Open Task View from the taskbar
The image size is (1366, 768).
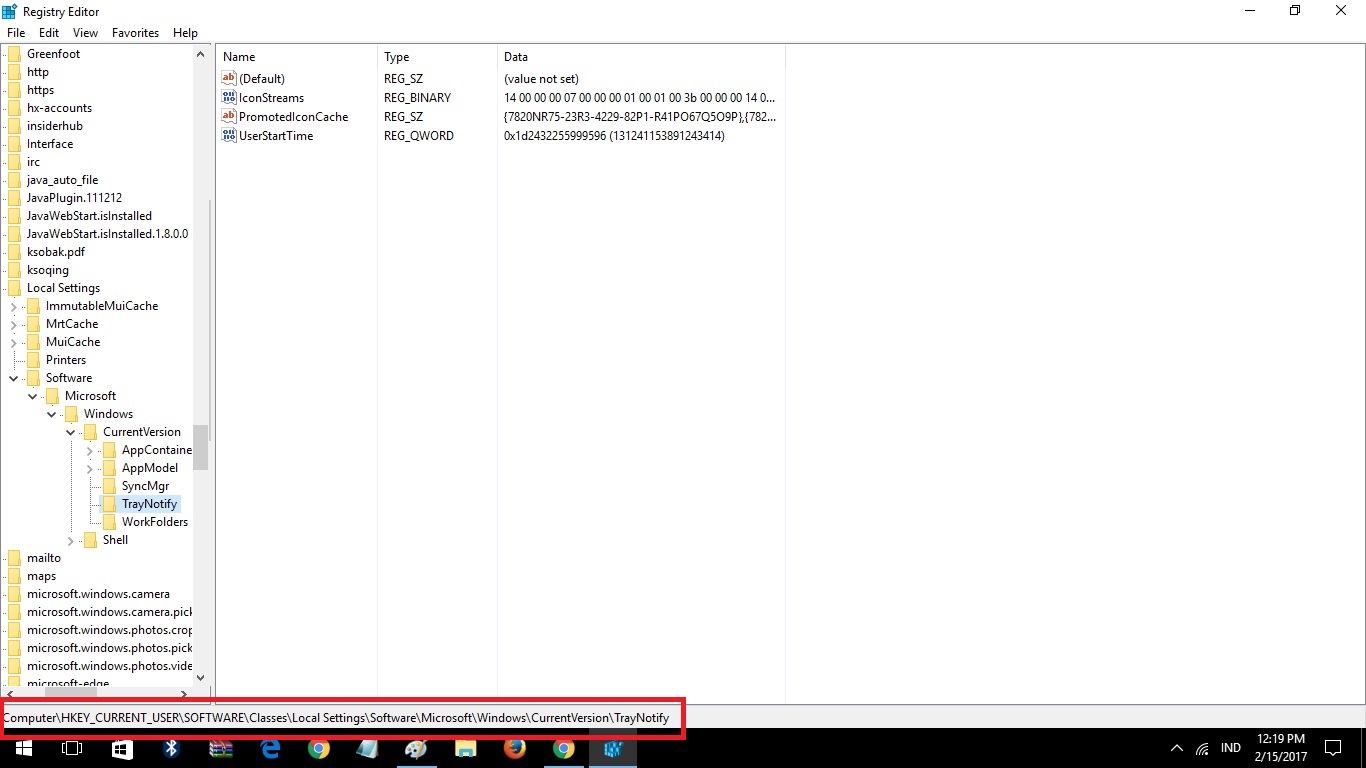click(x=72, y=748)
